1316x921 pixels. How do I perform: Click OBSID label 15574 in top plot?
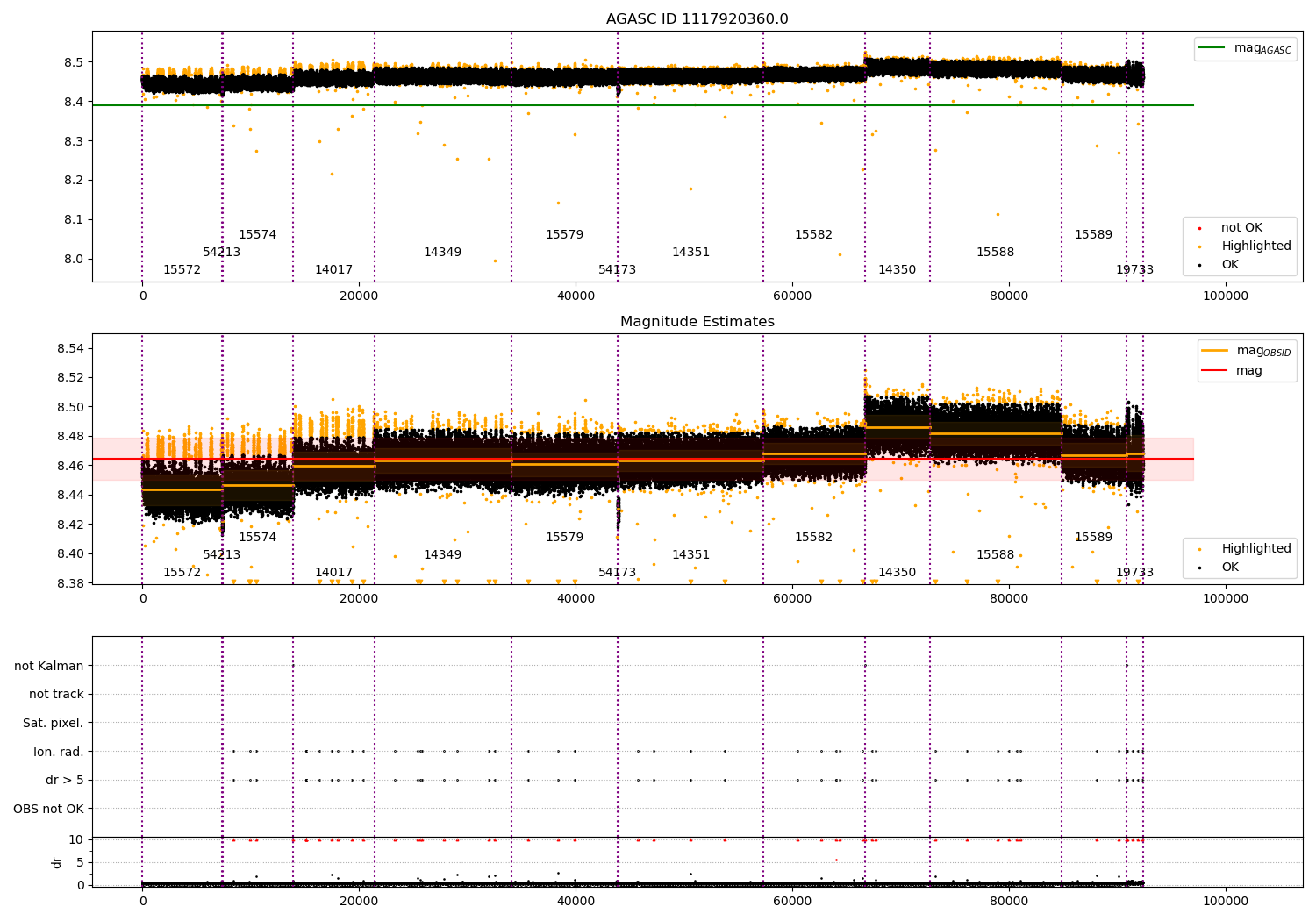[257, 235]
